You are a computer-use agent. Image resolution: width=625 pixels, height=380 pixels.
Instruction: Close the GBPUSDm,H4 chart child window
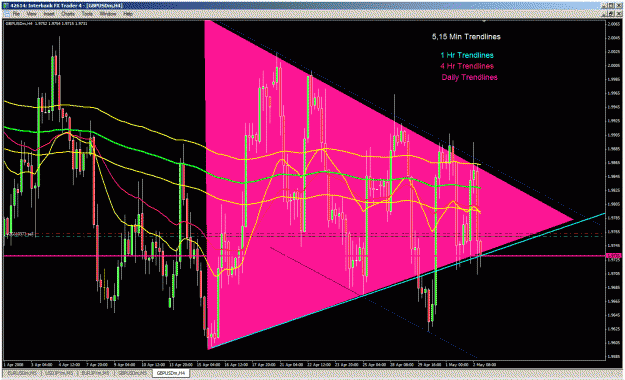[x=618, y=14]
